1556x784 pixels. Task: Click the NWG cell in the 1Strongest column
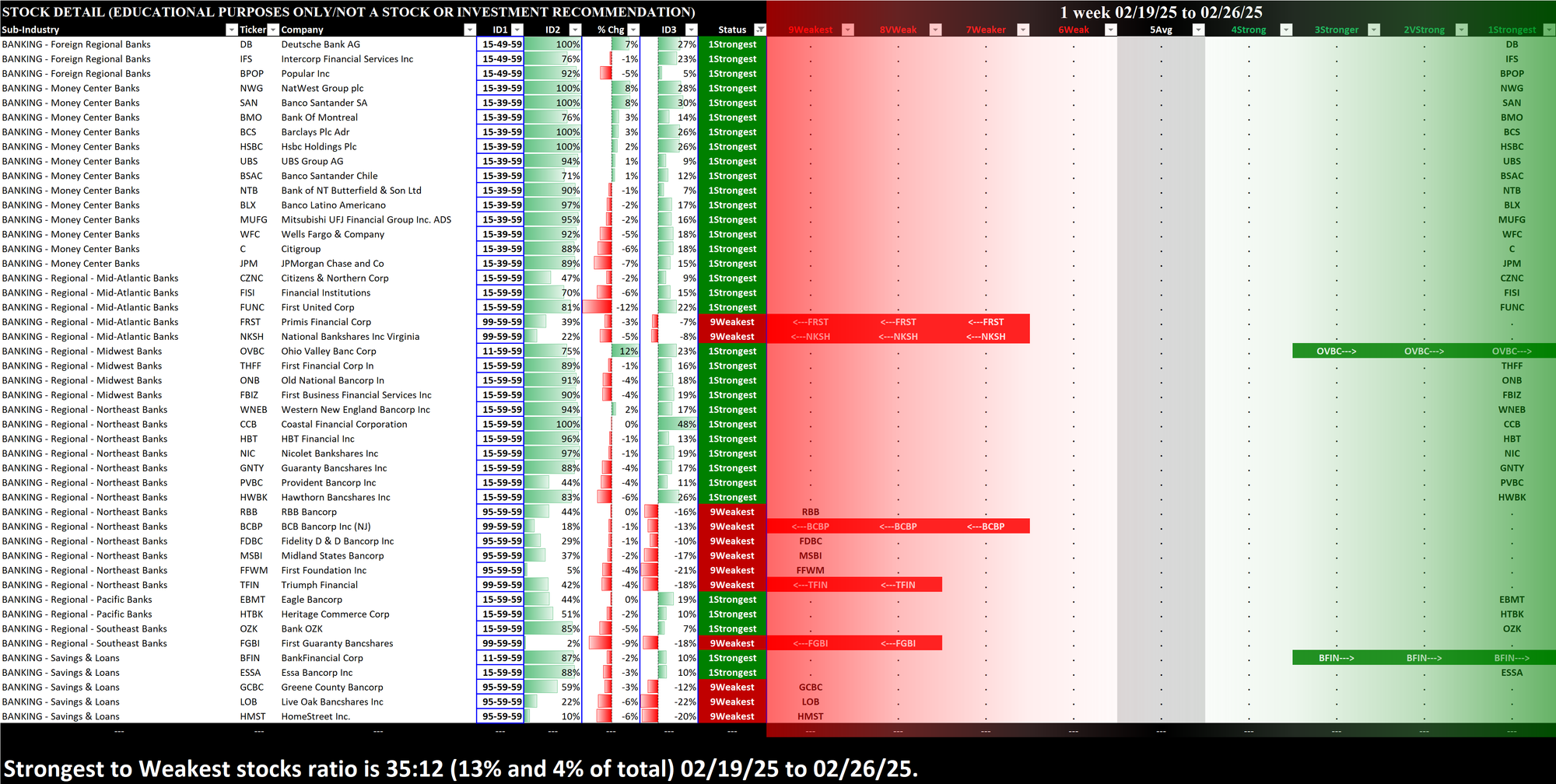(x=1512, y=88)
